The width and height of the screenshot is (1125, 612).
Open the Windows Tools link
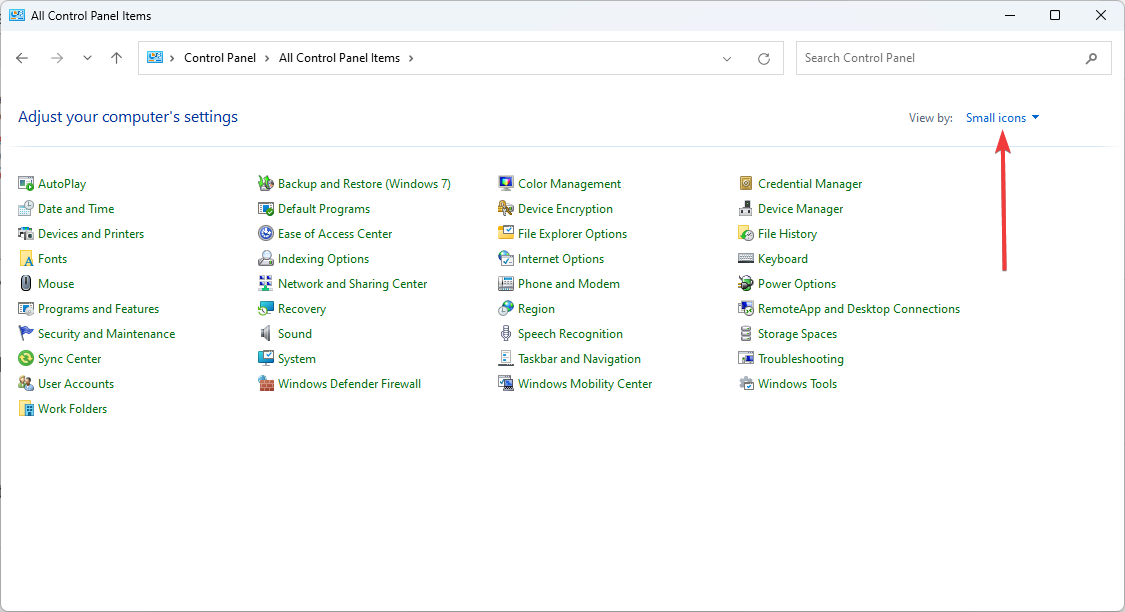[x=797, y=384]
